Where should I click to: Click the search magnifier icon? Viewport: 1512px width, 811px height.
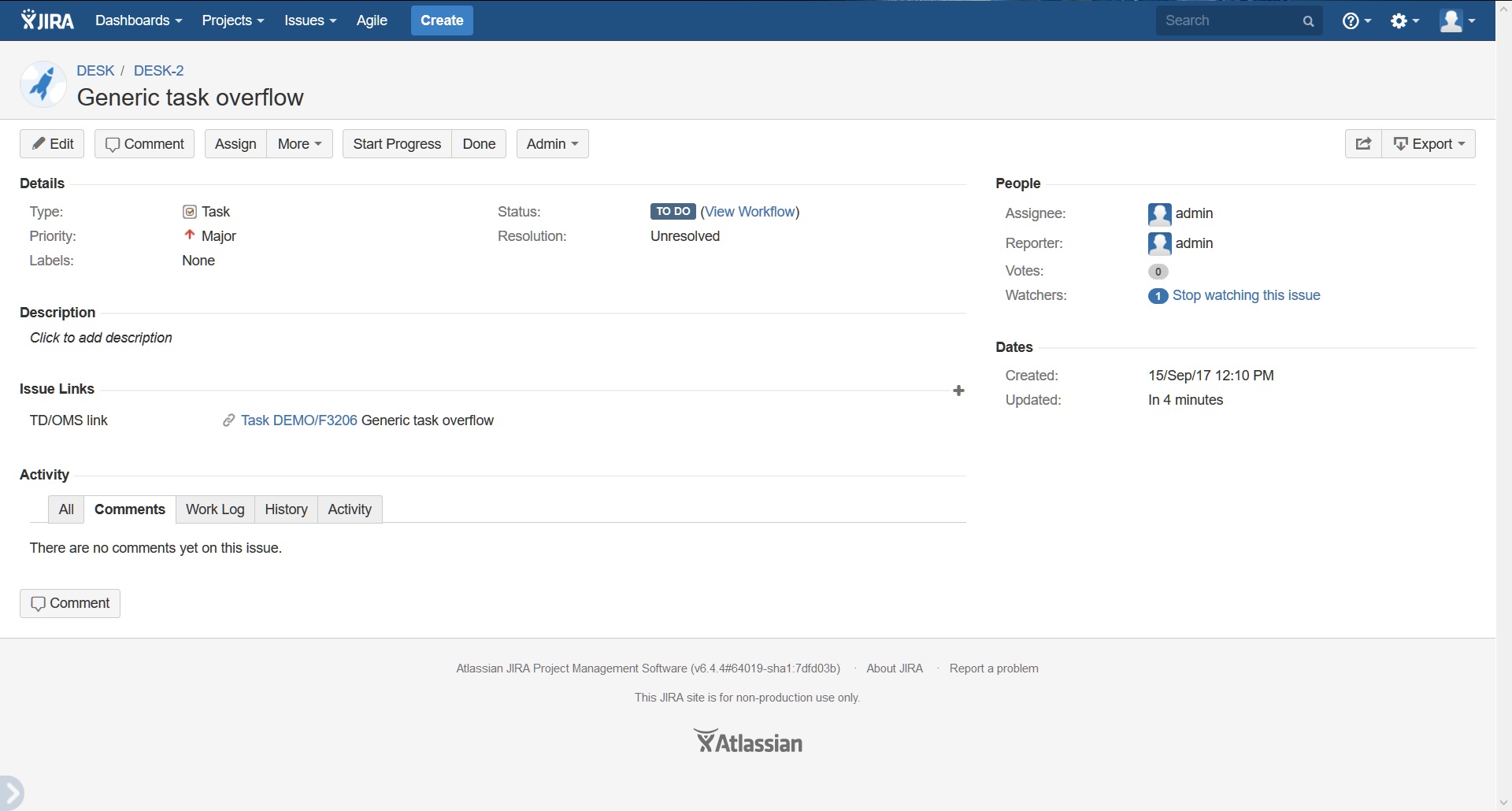tap(1308, 21)
